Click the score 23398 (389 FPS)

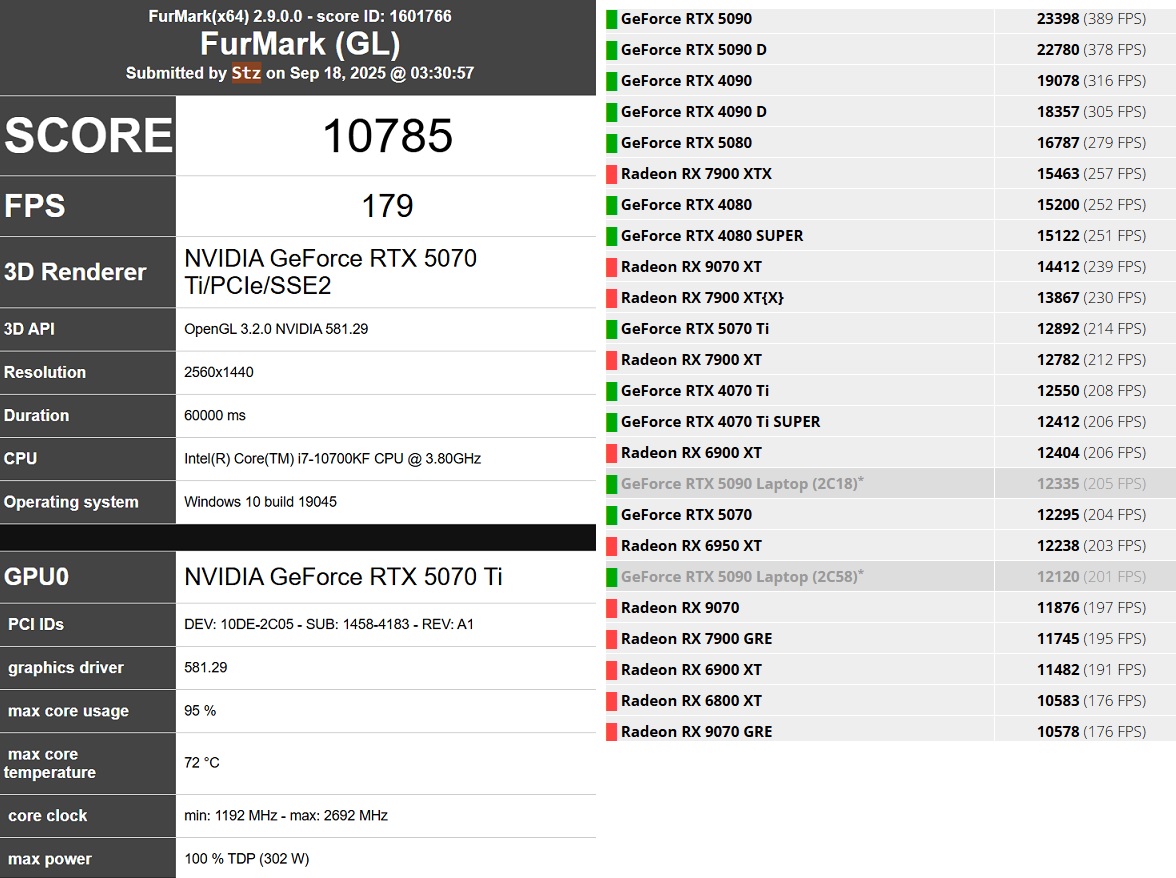(1091, 19)
